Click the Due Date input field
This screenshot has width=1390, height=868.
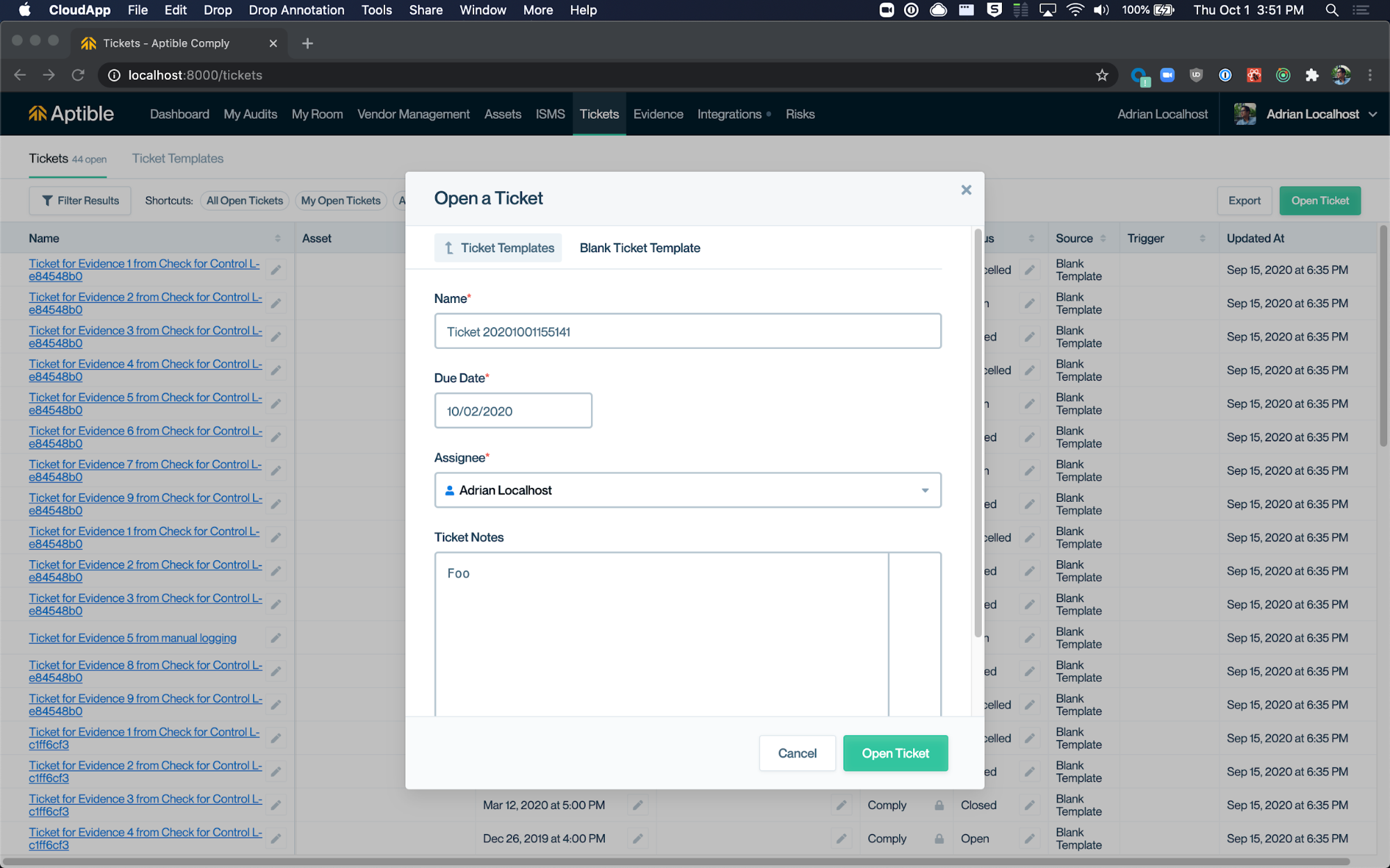pyautogui.click(x=513, y=411)
